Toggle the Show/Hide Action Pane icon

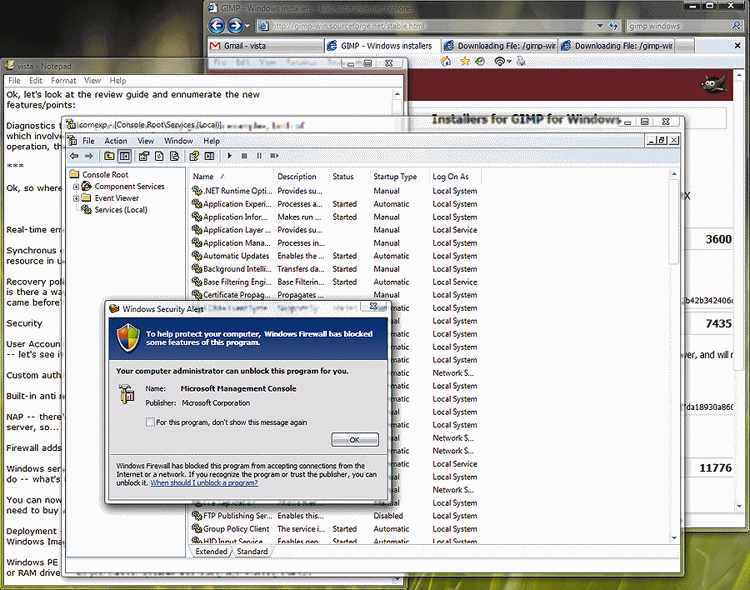tap(210, 156)
